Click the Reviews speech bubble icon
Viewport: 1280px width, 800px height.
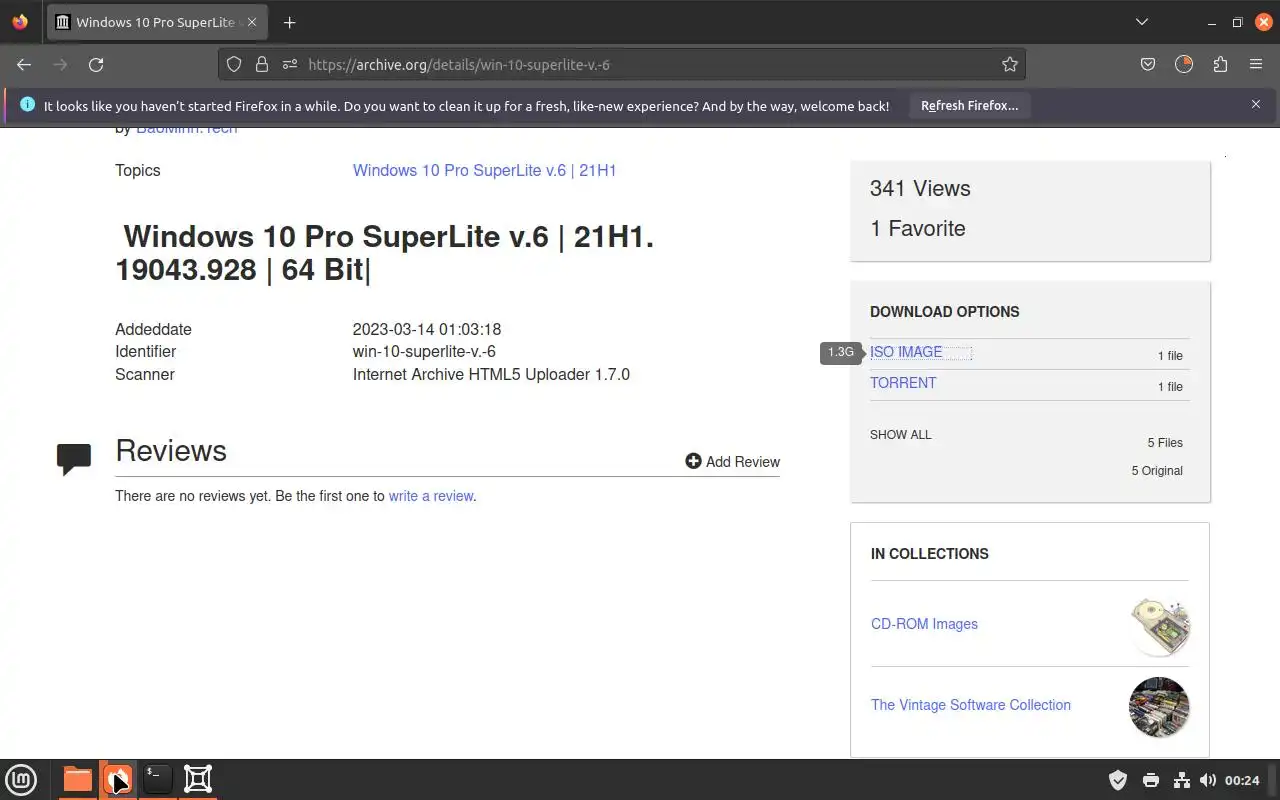pos(74,458)
